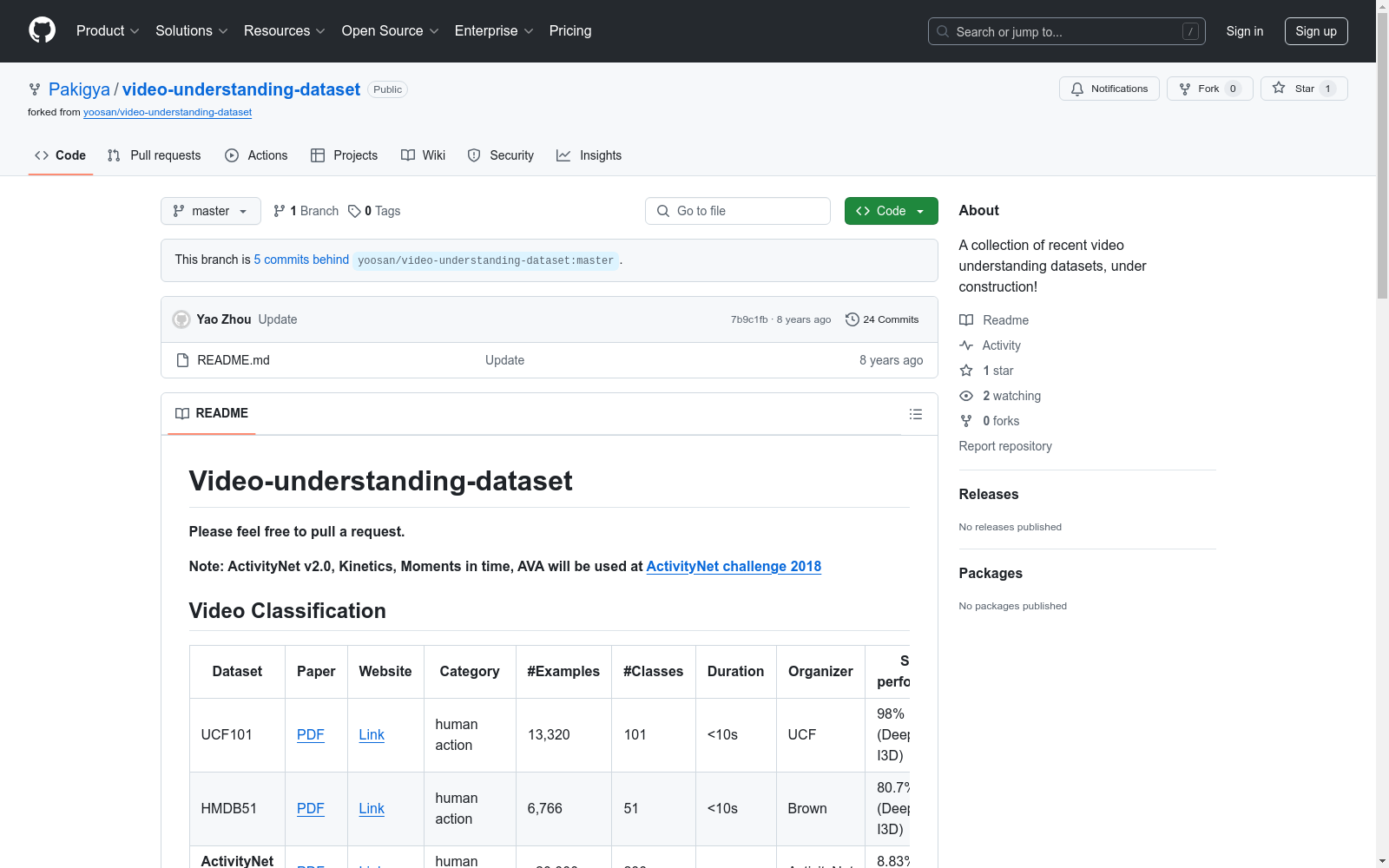The image size is (1389, 868).
Task: Open the 24 Commits history
Action: pos(882,319)
